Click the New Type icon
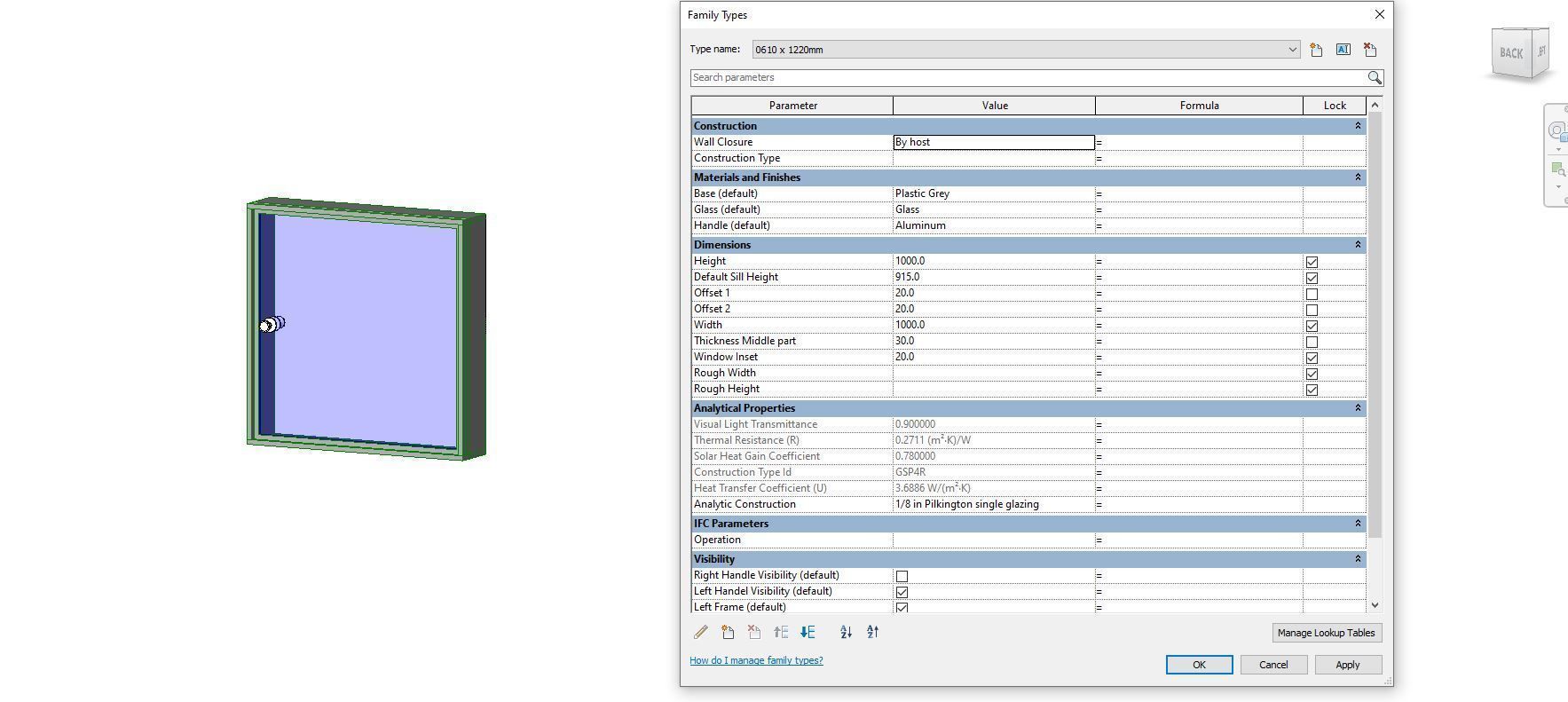 click(1317, 50)
